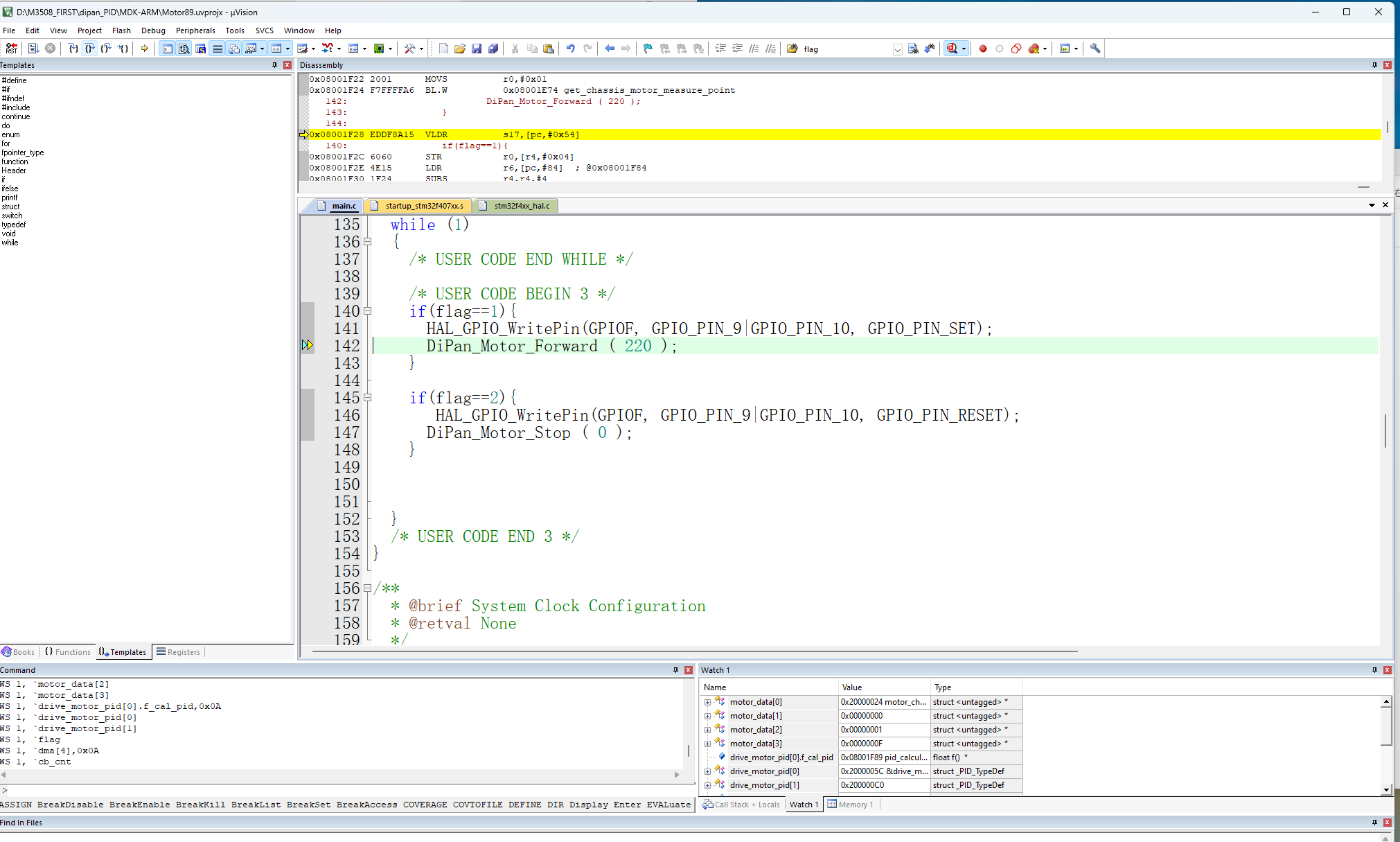1400x842 pixels.
Task: Open the Analysis windows dropdown arrow
Action: 339,49
